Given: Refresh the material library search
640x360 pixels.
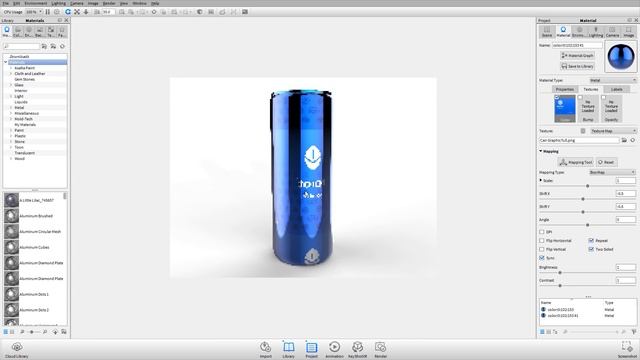Looking at the screenshot, I should (x=62, y=47).
